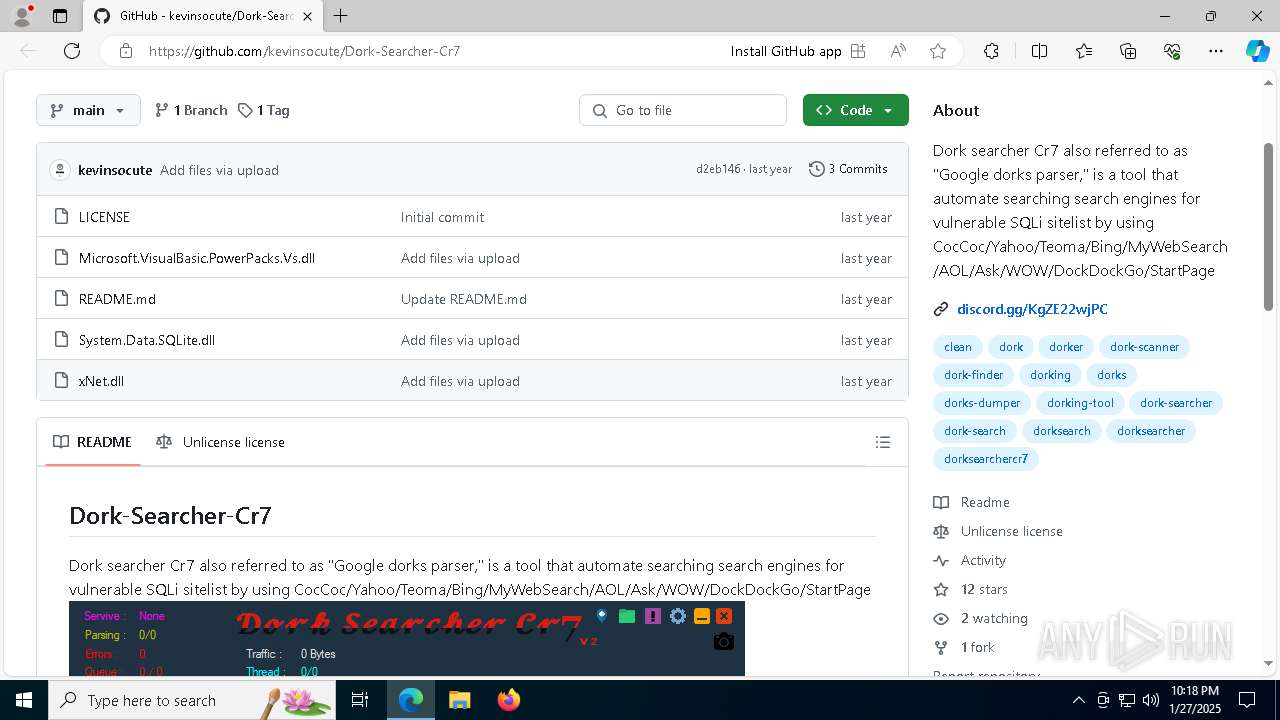Select the Unlicense license tab
Image resolution: width=1280 pixels, height=720 pixels.
[x=220, y=442]
